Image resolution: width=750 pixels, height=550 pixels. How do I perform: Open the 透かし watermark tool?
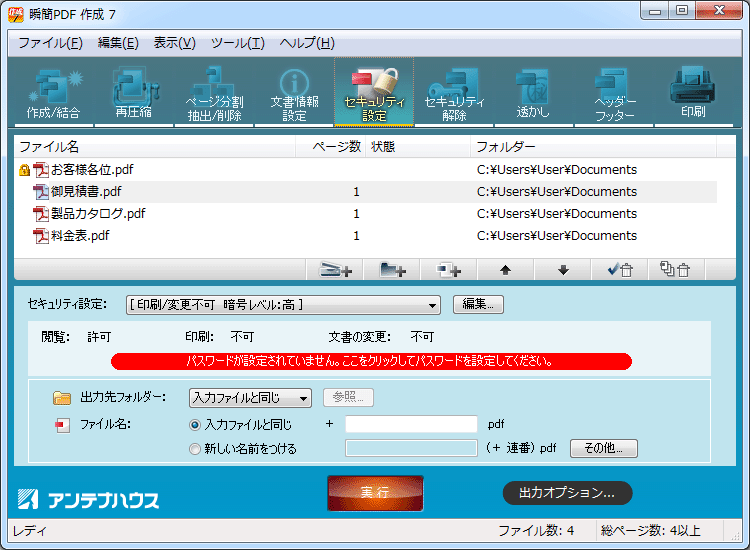(533, 93)
